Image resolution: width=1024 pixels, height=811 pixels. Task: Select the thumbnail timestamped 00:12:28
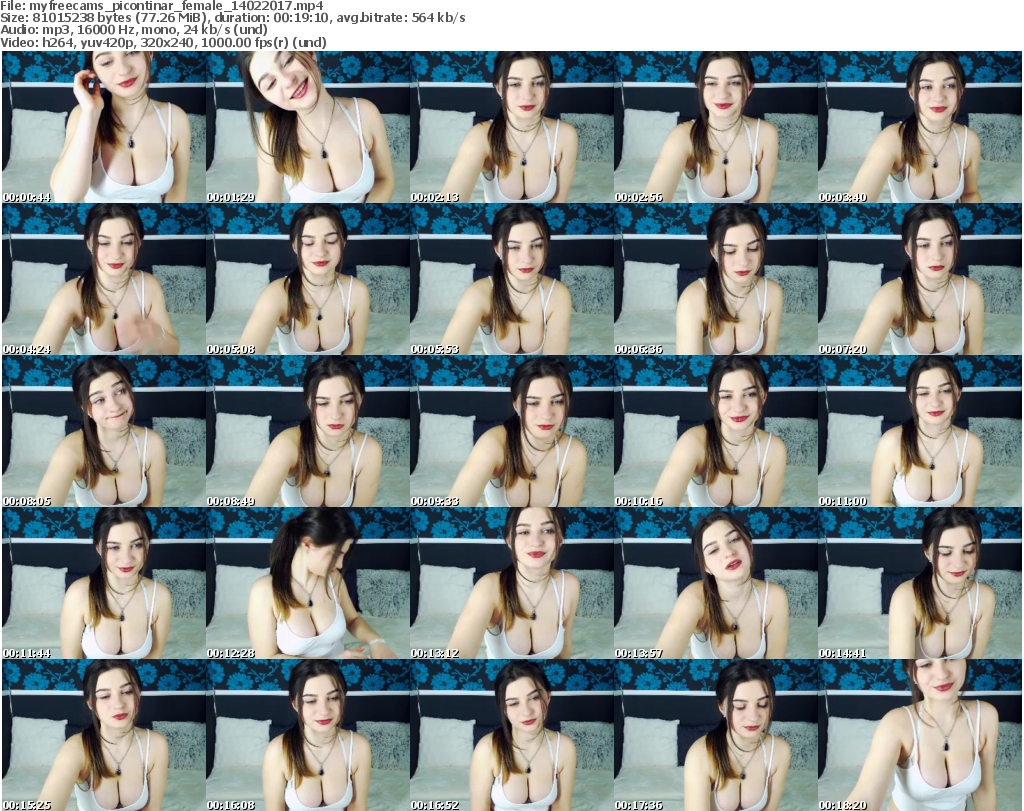(x=308, y=583)
